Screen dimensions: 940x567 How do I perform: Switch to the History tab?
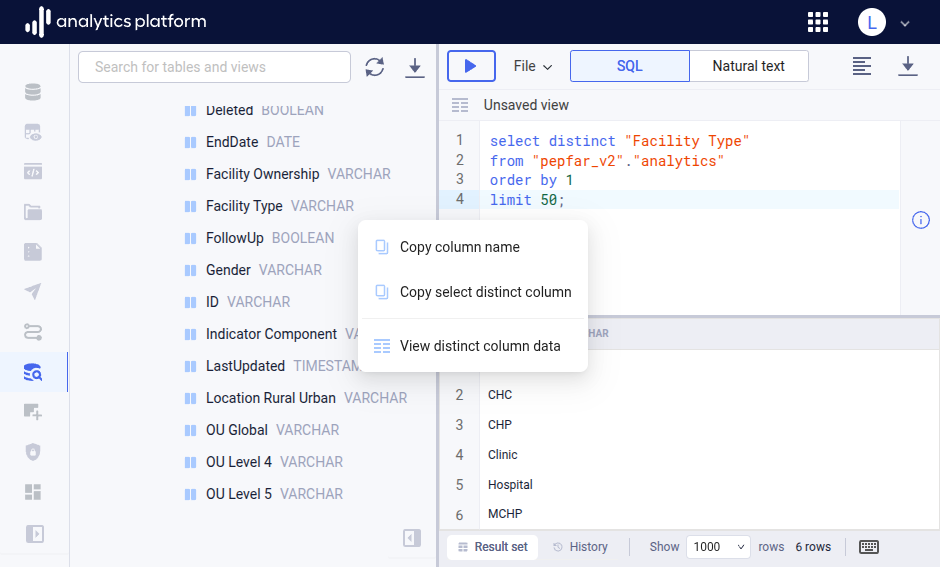click(580, 547)
